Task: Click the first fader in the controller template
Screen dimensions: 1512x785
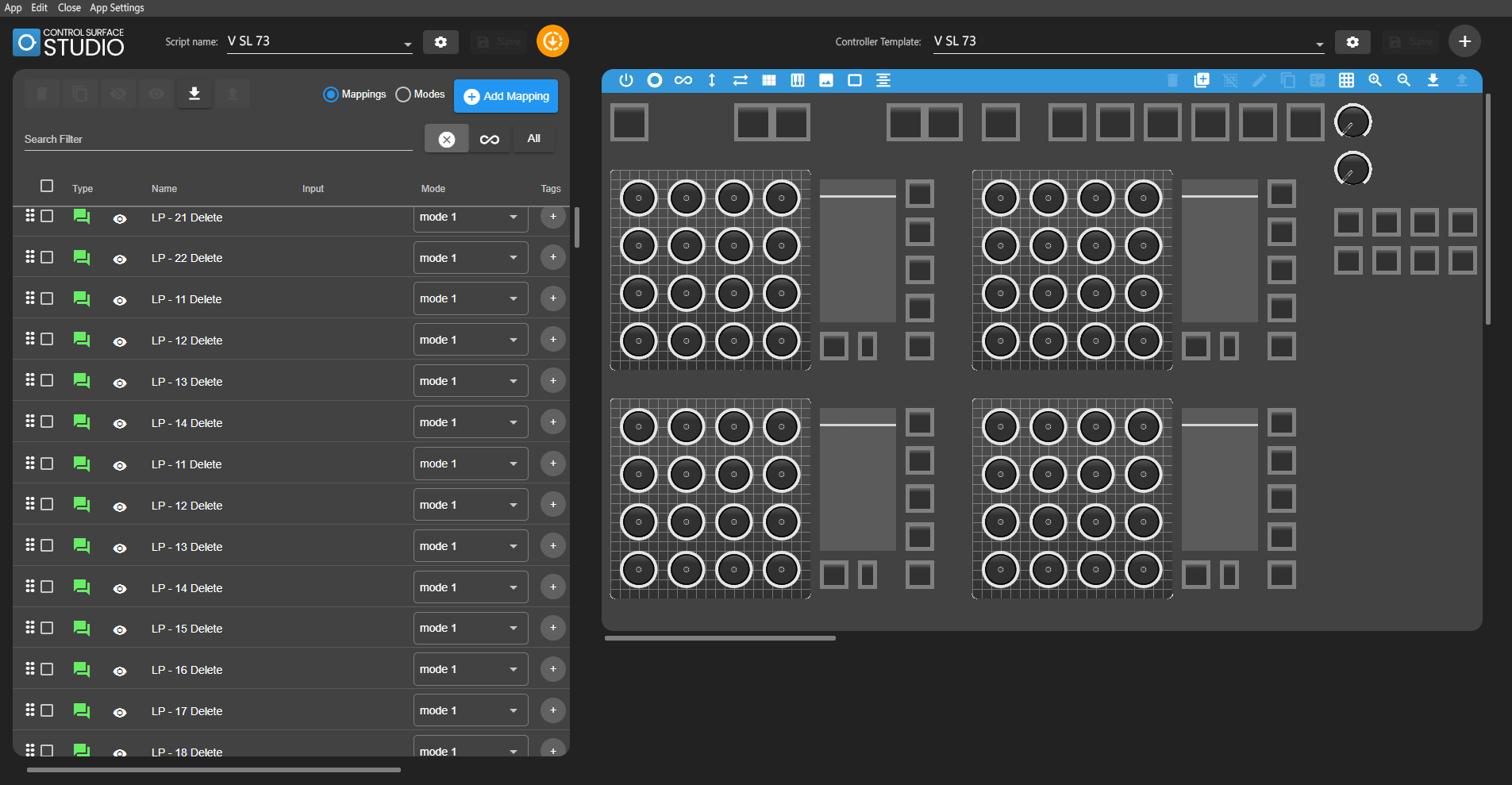Action: 857,250
